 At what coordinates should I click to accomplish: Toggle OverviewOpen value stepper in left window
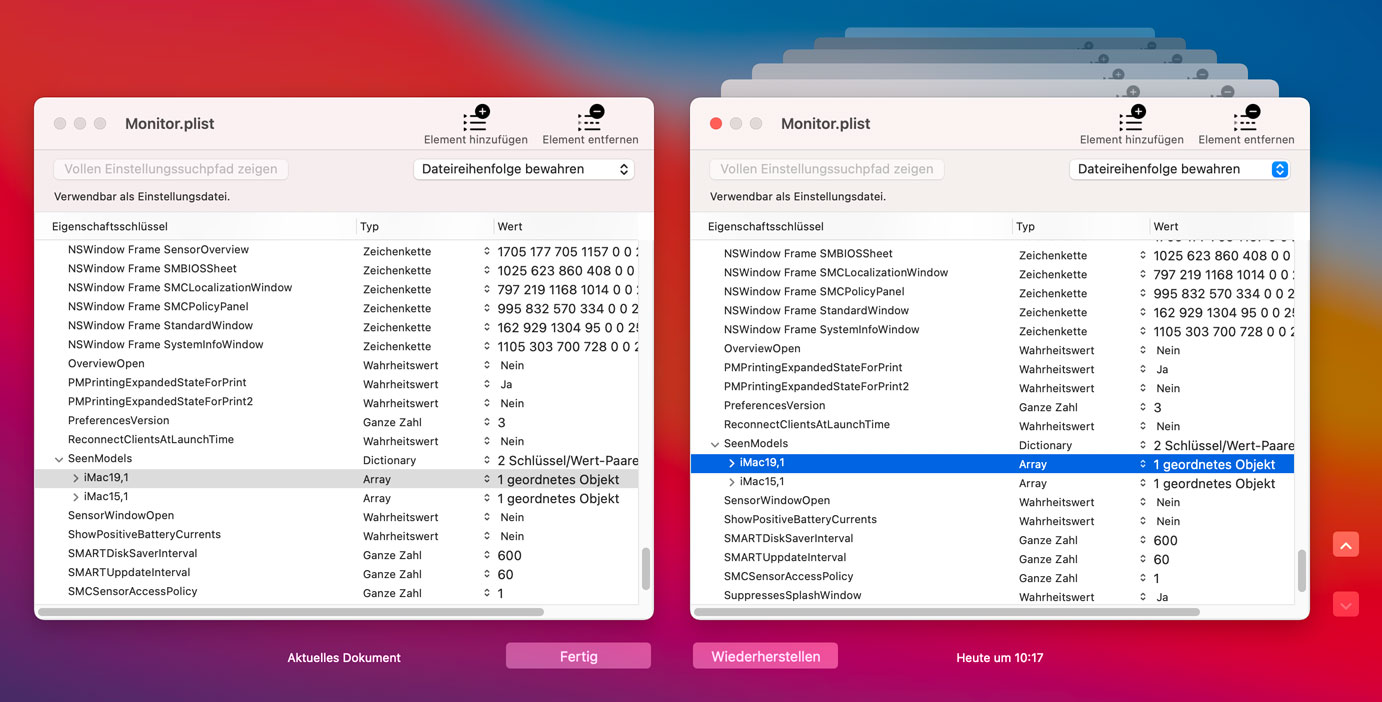point(487,365)
